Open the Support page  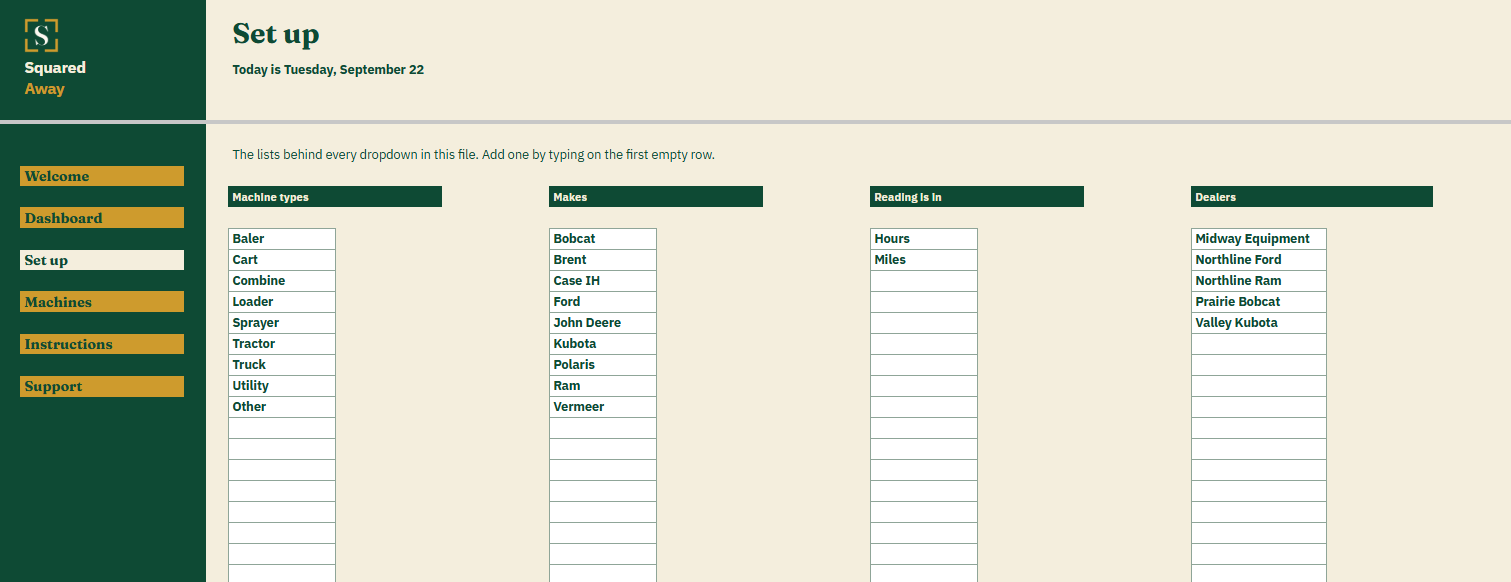click(102, 386)
